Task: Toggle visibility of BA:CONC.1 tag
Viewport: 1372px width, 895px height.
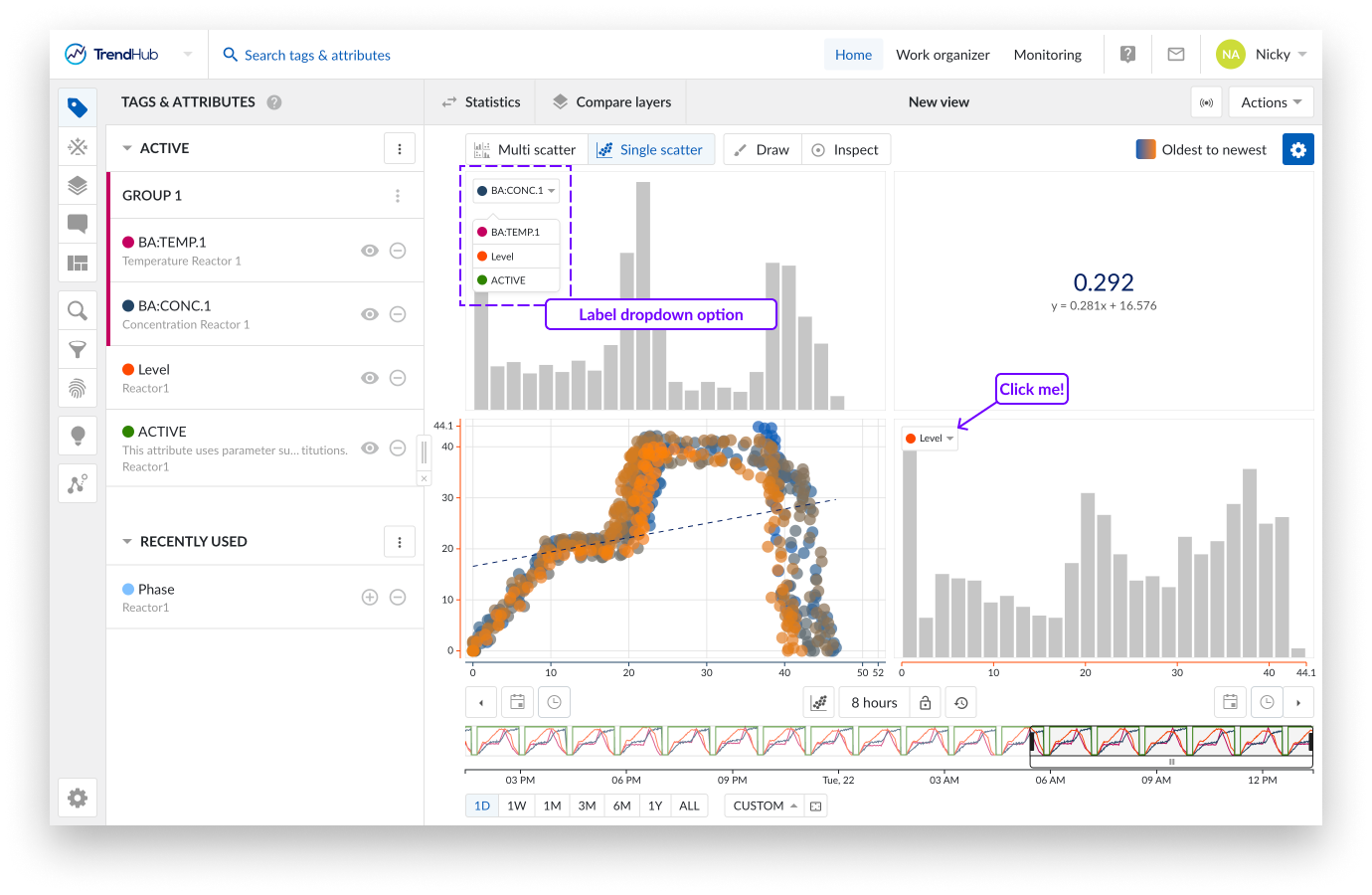Action: point(370,314)
